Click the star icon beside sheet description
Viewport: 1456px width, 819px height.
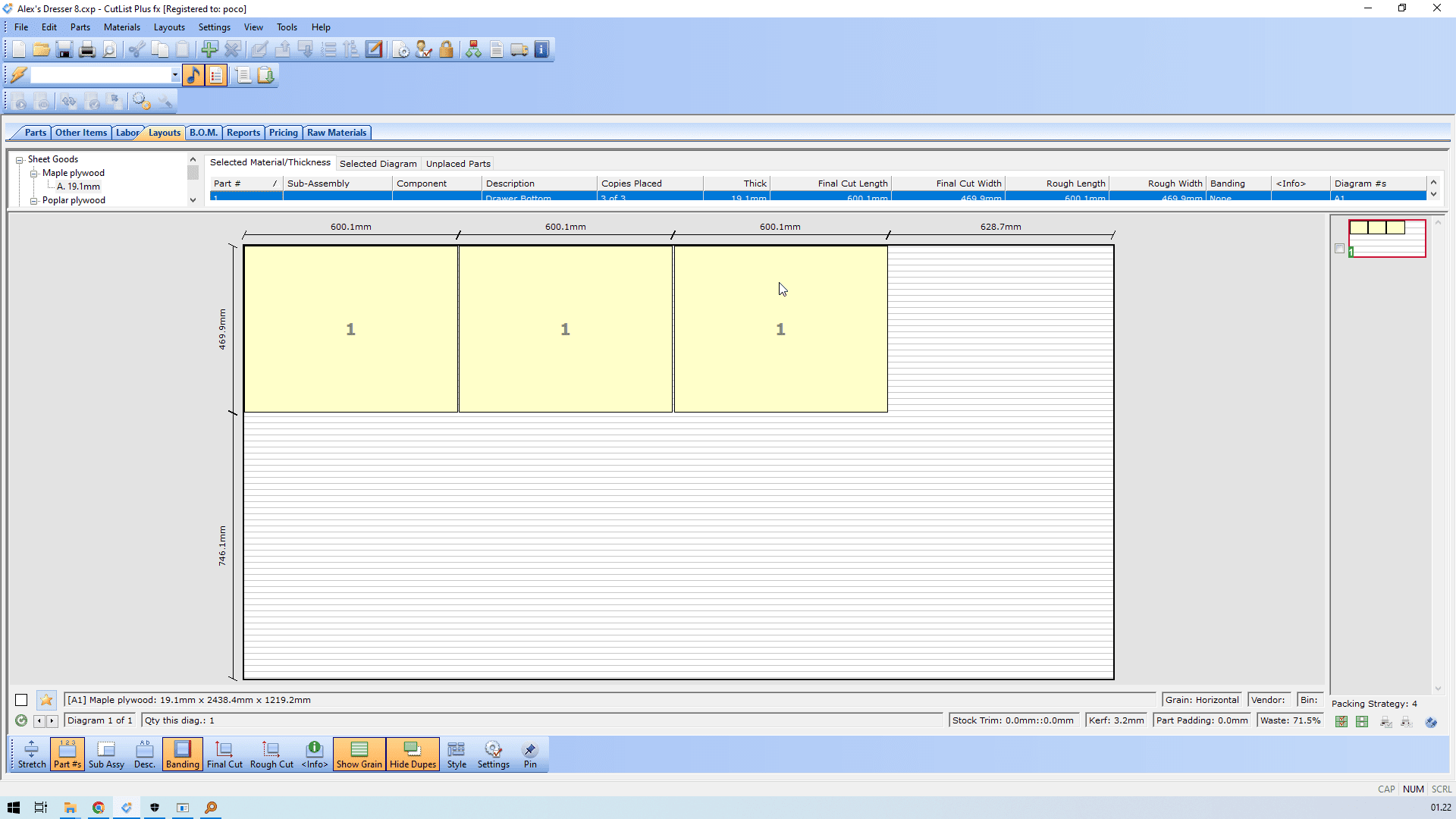click(x=46, y=700)
